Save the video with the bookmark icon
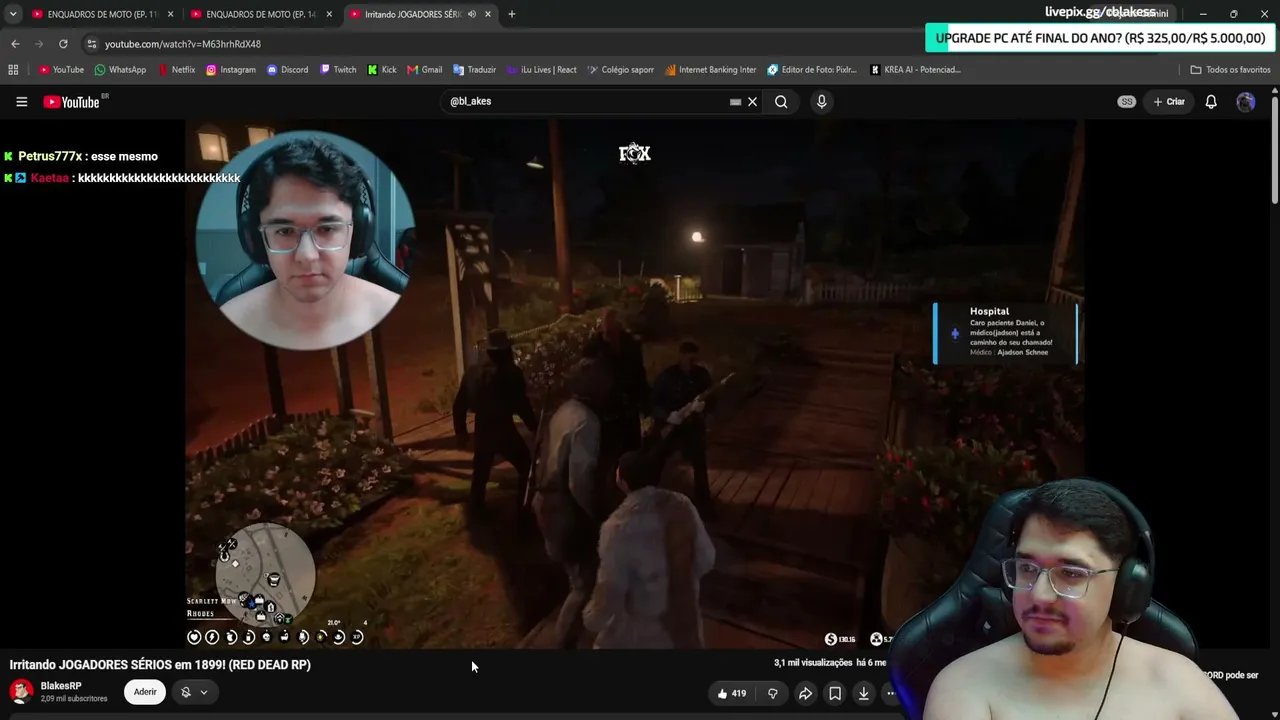This screenshot has width=1280, height=720. (835, 693)
